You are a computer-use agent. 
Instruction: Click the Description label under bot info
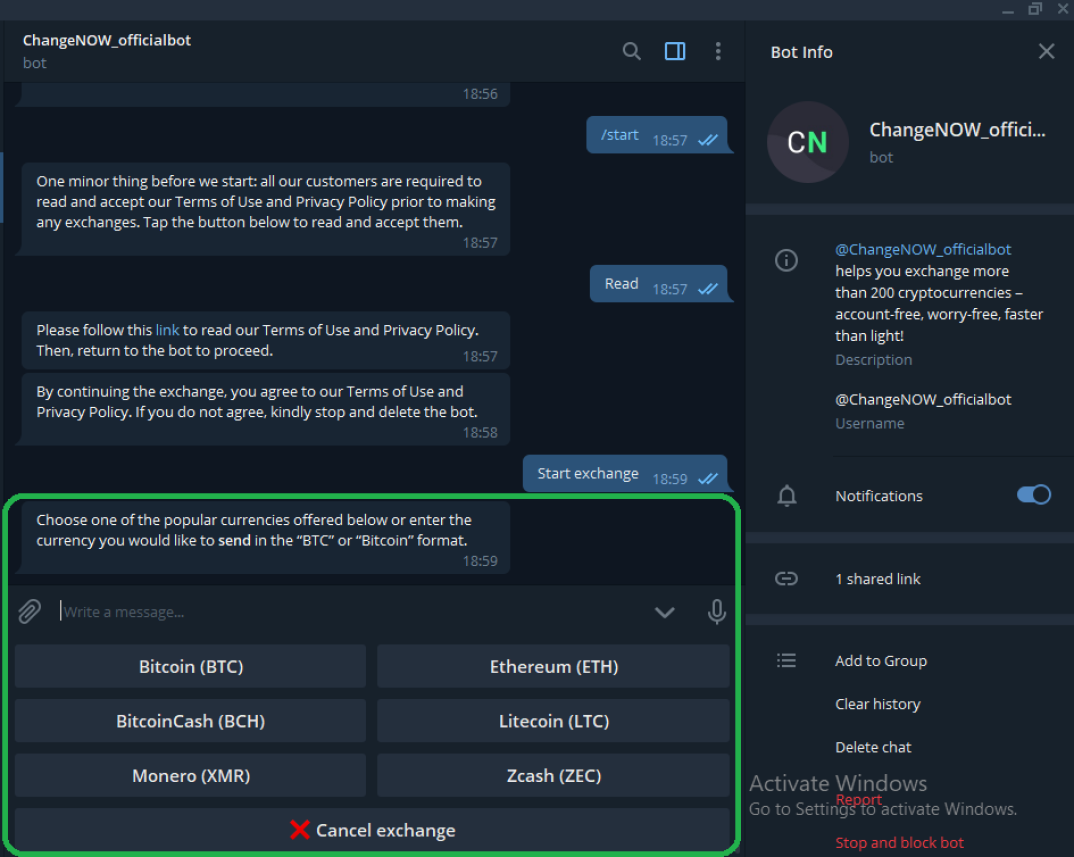873,360
